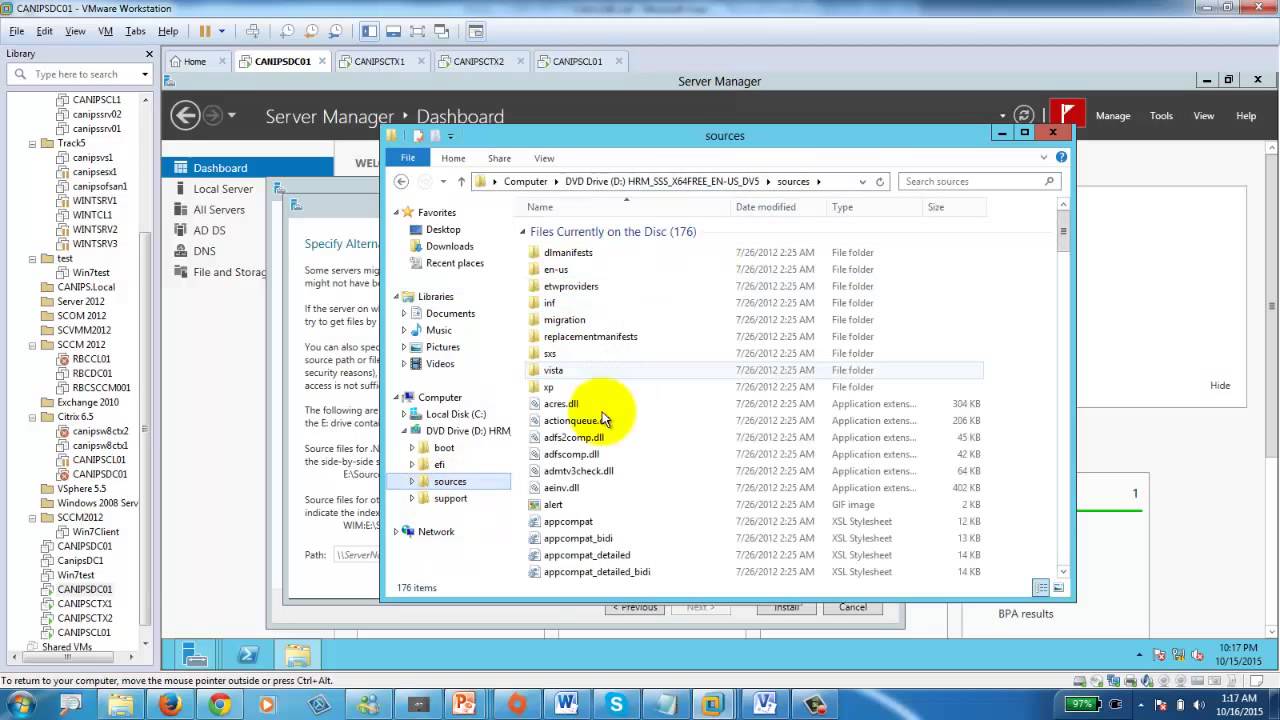The height and width of the screenshot is (720, 1280).
Task: Click Server Manager back arrow button
Action: click(185, 116)
